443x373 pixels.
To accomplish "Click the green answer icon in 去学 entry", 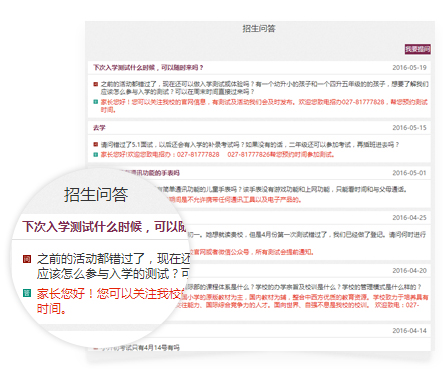I will pyautogui.click(x=96, y=154).
